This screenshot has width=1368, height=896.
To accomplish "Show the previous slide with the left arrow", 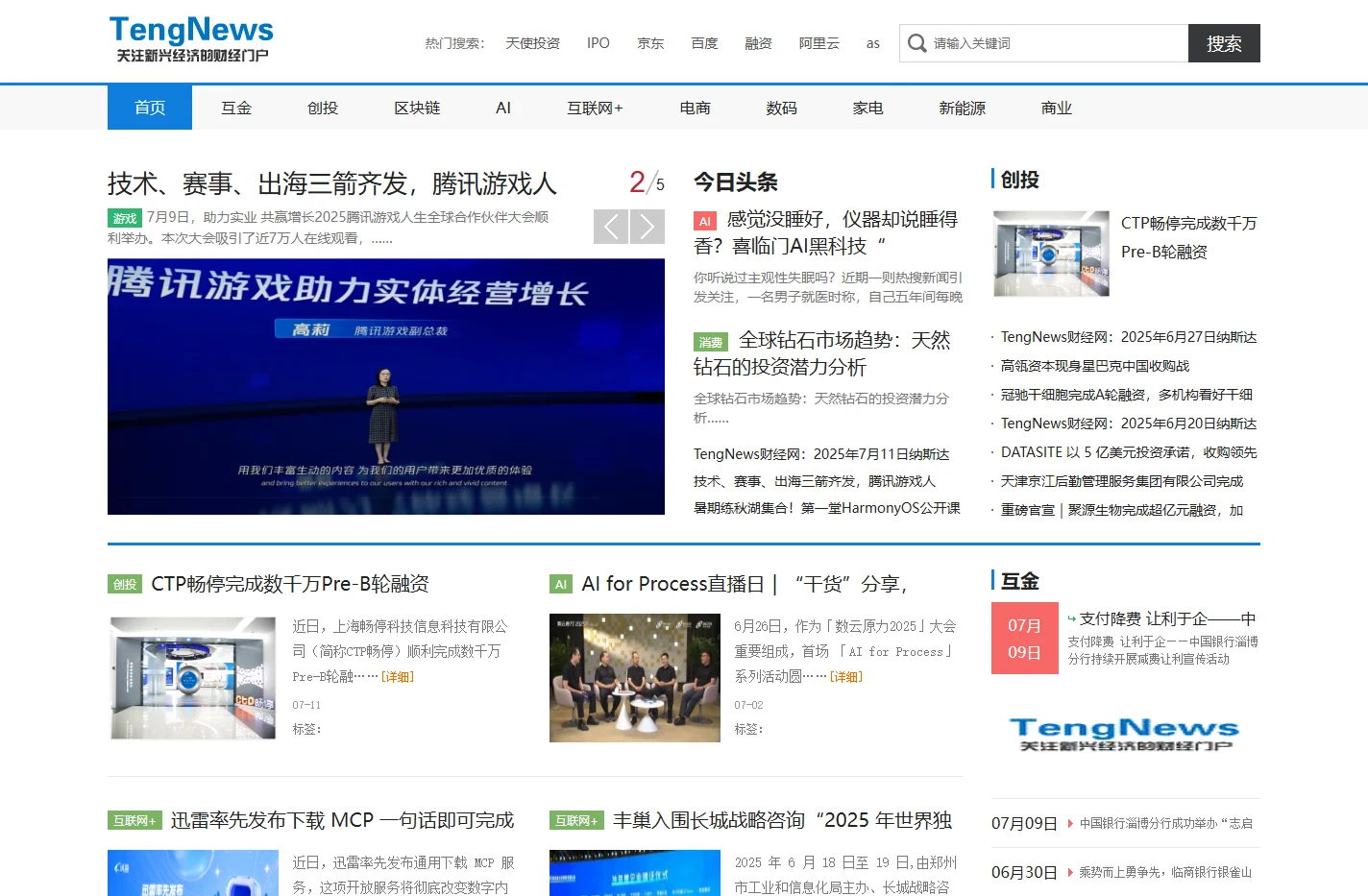I will coord(611,227).
